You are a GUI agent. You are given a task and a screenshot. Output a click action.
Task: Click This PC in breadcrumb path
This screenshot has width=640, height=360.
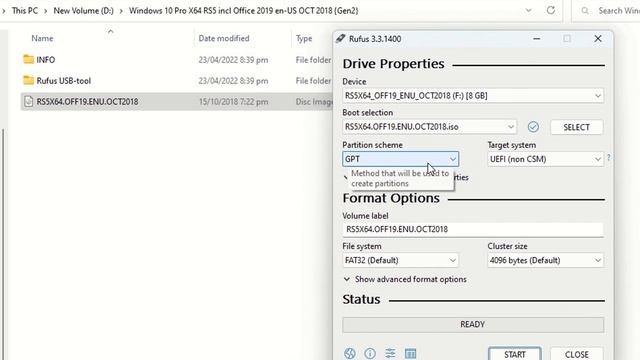click(x=24, y=11)
